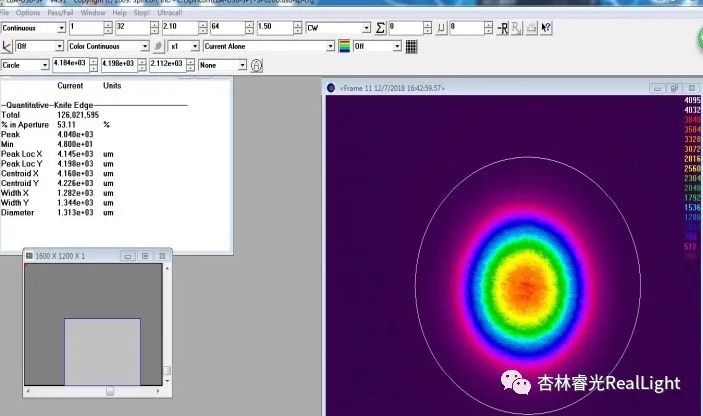Viewport: 703px width, 416px height.
Task: Click the beam axis icon beside Off
Action: (7, 46)
